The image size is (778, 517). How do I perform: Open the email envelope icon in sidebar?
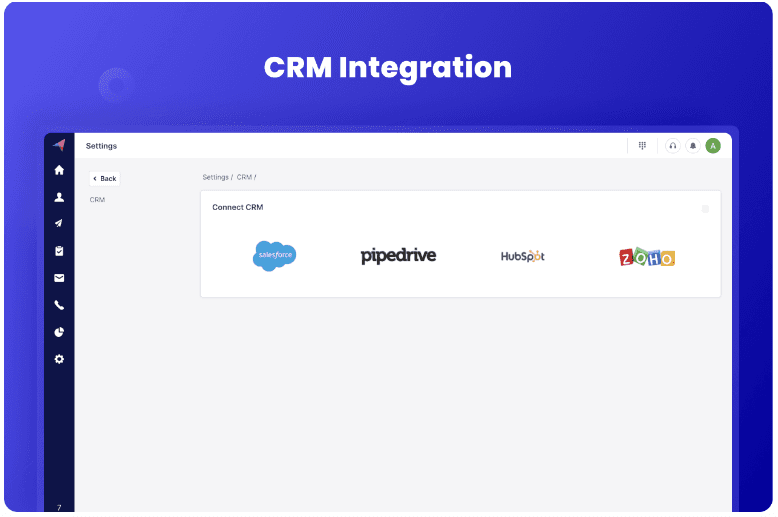point(59,278)
